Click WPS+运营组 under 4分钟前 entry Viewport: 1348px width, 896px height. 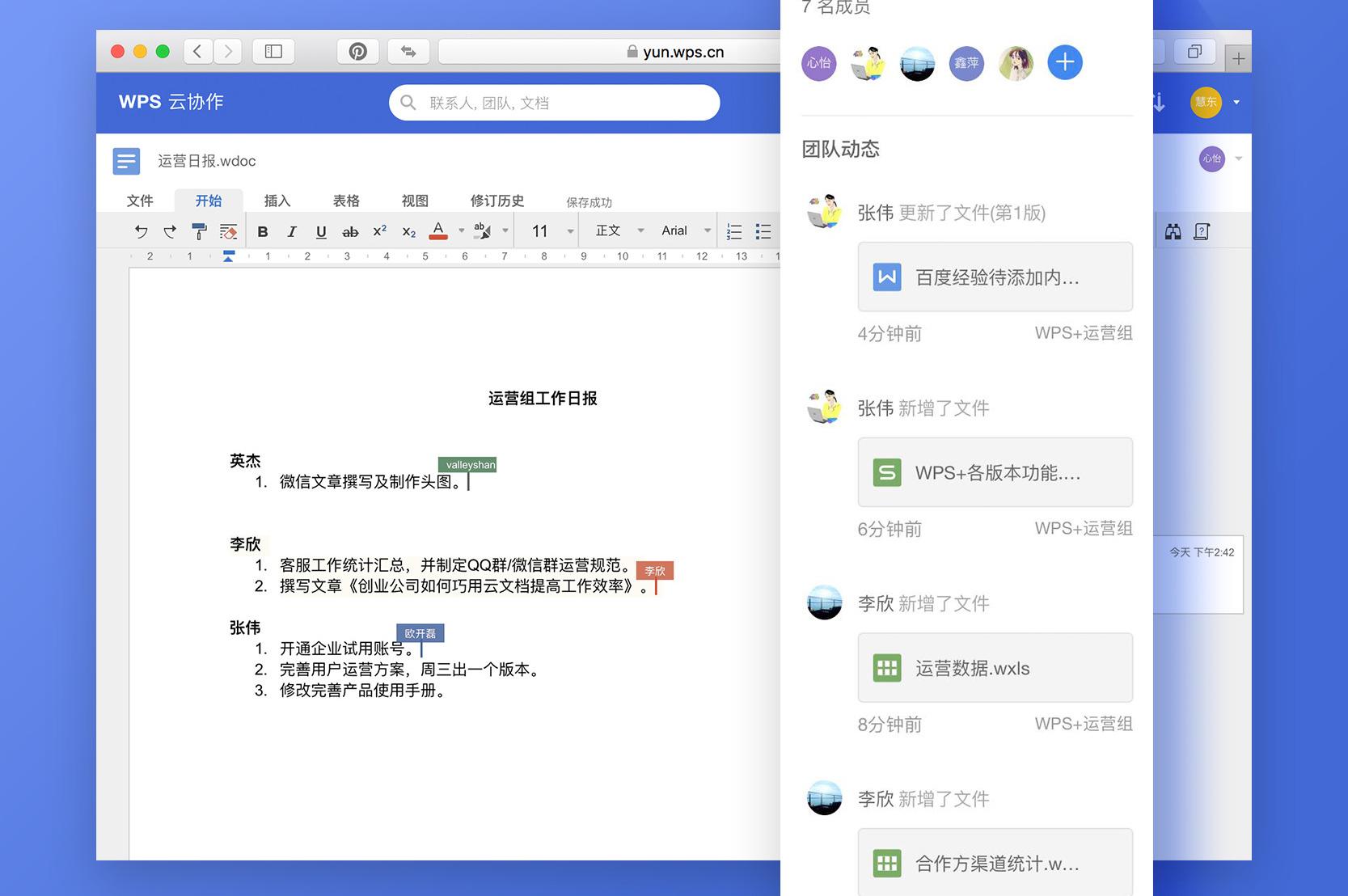click(x=1084, y=333)
